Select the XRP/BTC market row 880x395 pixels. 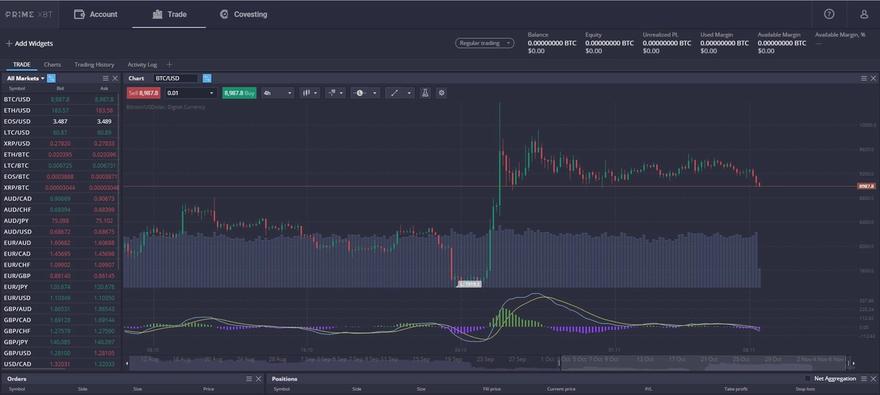coord(61,187)
